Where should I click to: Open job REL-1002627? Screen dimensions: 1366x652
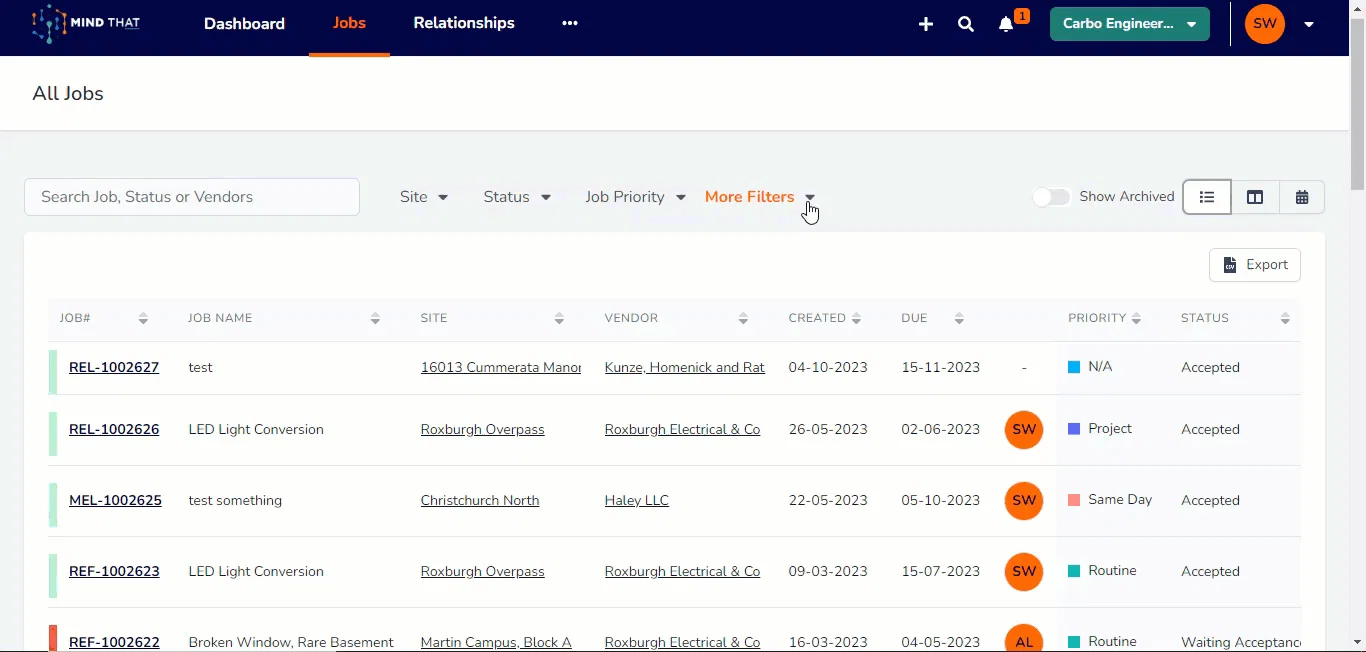click(114, 368)
